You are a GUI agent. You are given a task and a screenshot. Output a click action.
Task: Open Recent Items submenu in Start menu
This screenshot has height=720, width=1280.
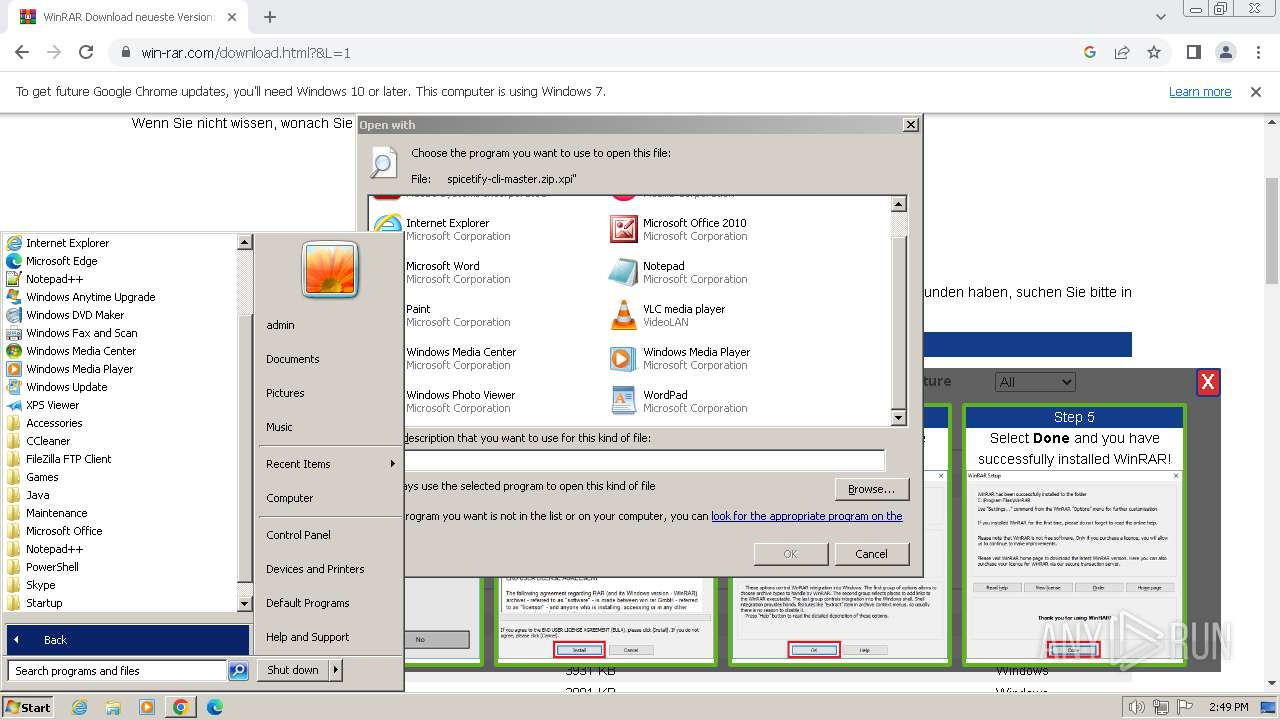point(329,464)
